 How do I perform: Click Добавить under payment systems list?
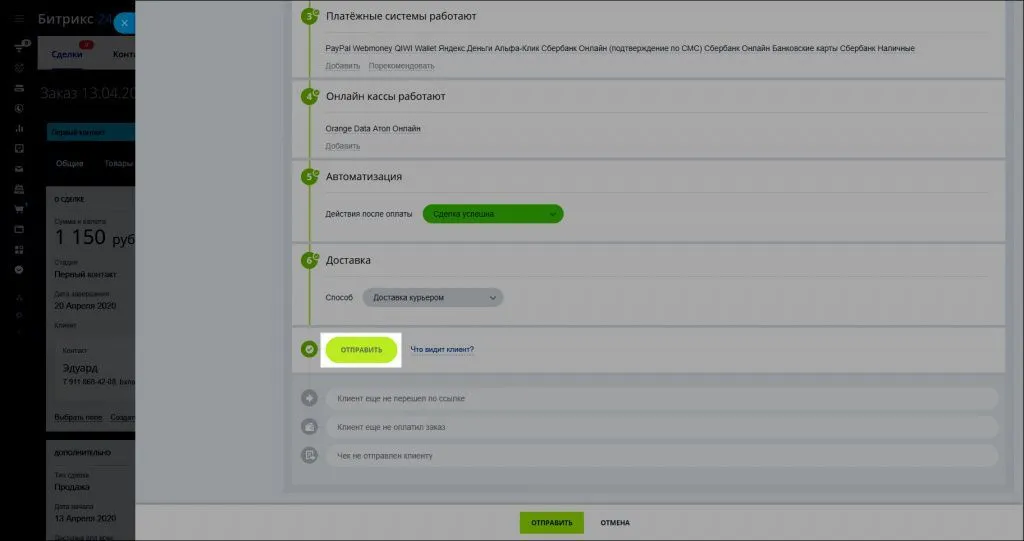point(342,66)
